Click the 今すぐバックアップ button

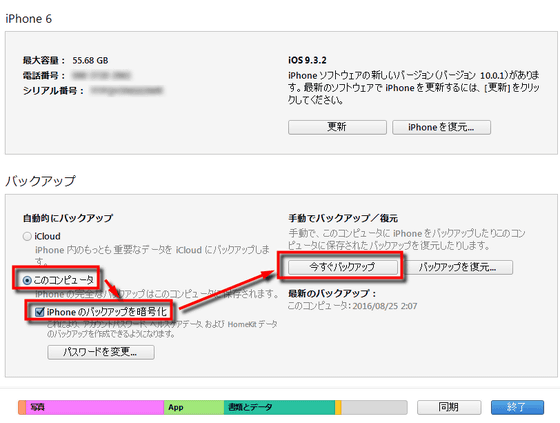[342, 267]
